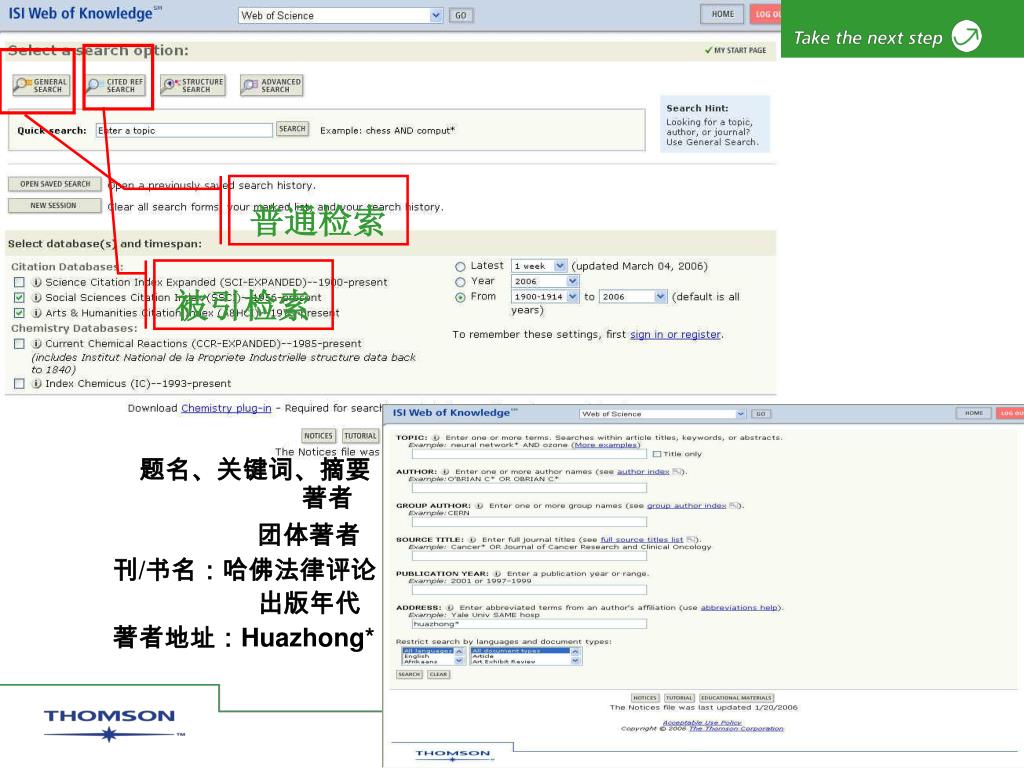Select the From radio button
The image size is (1024, 768).
(x=460, y=297)
